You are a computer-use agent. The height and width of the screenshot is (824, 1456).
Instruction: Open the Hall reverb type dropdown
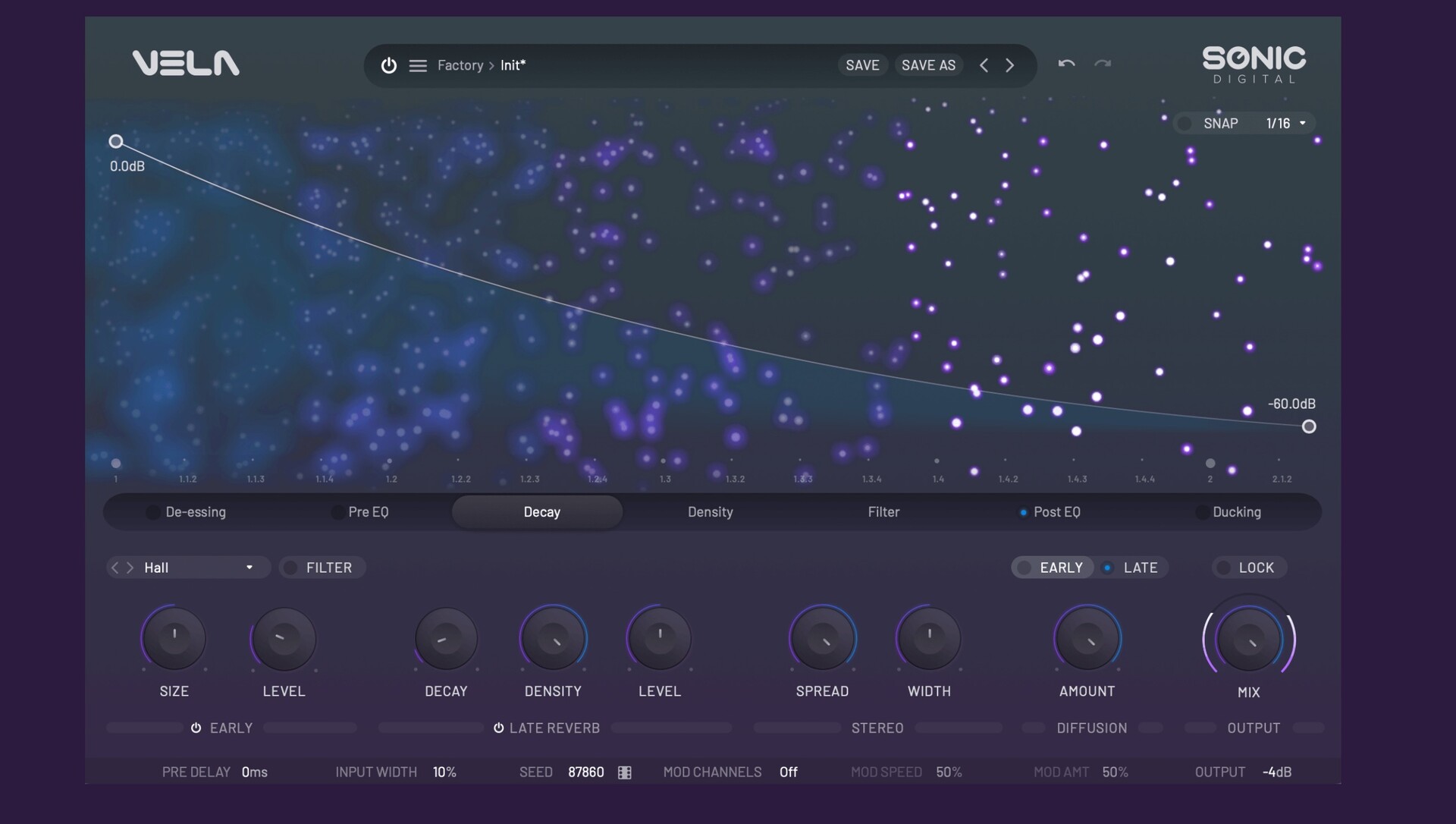click(x=199, y=568)
